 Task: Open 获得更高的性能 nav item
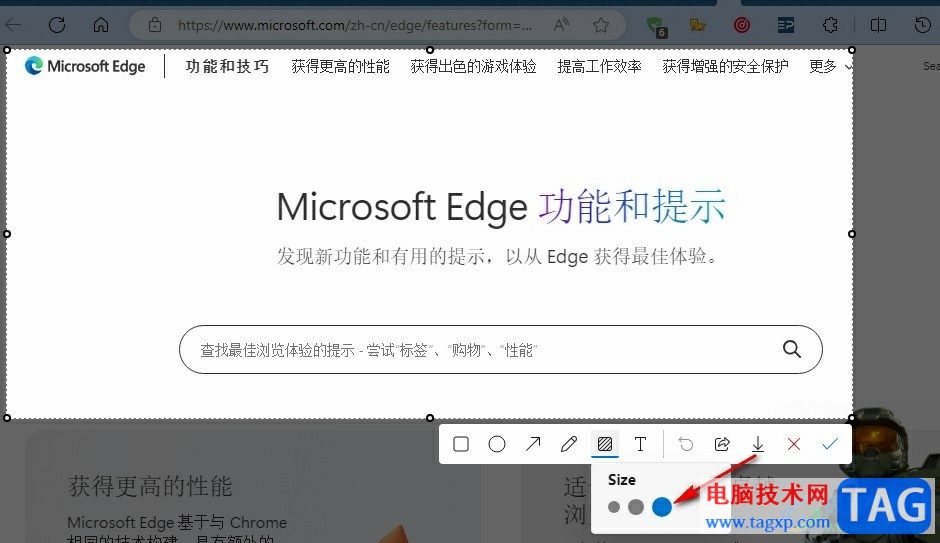(x=341, y=66)
